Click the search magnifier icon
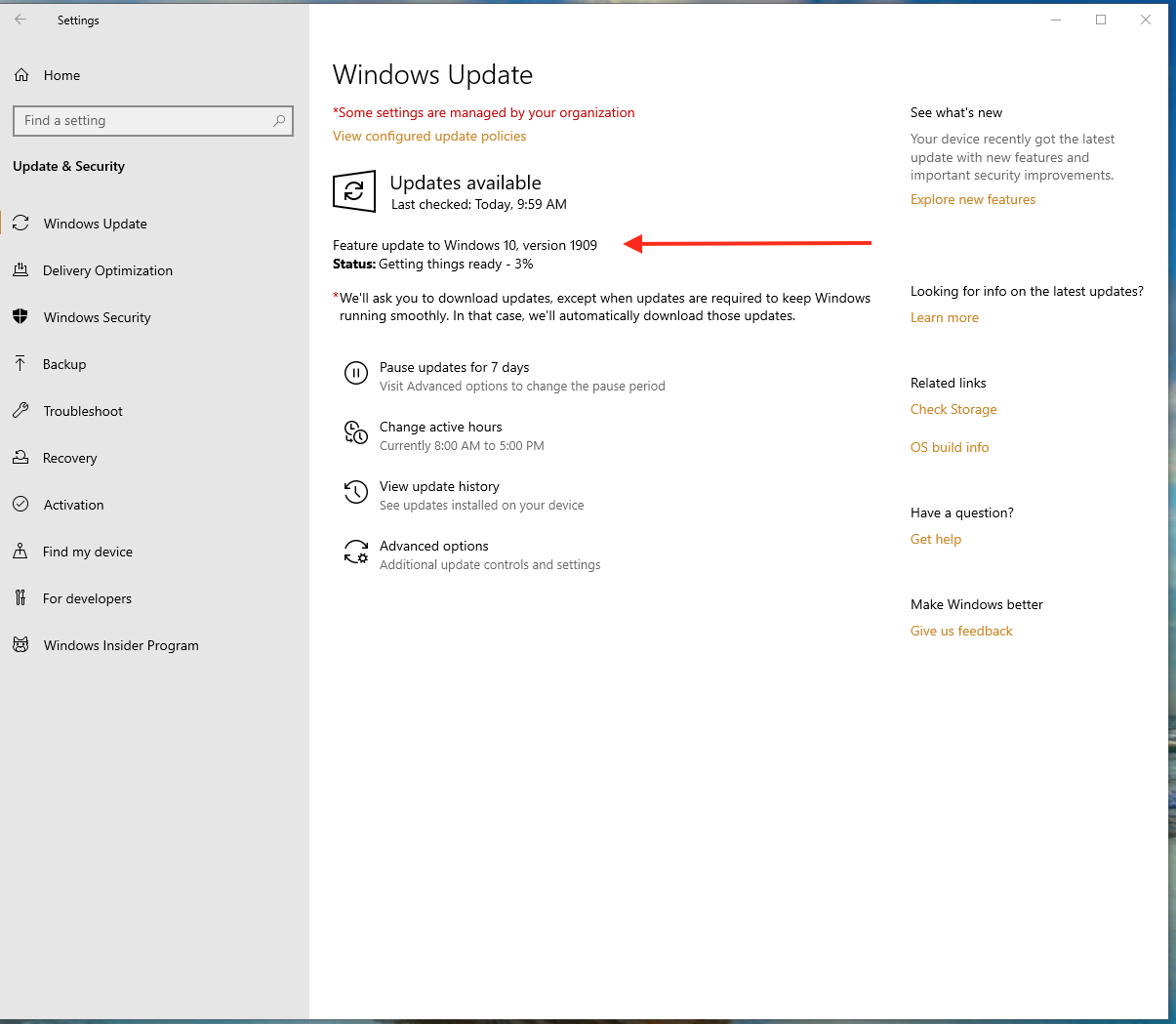The width and height of the screenshot is (1176, 1024). point(279,121)
